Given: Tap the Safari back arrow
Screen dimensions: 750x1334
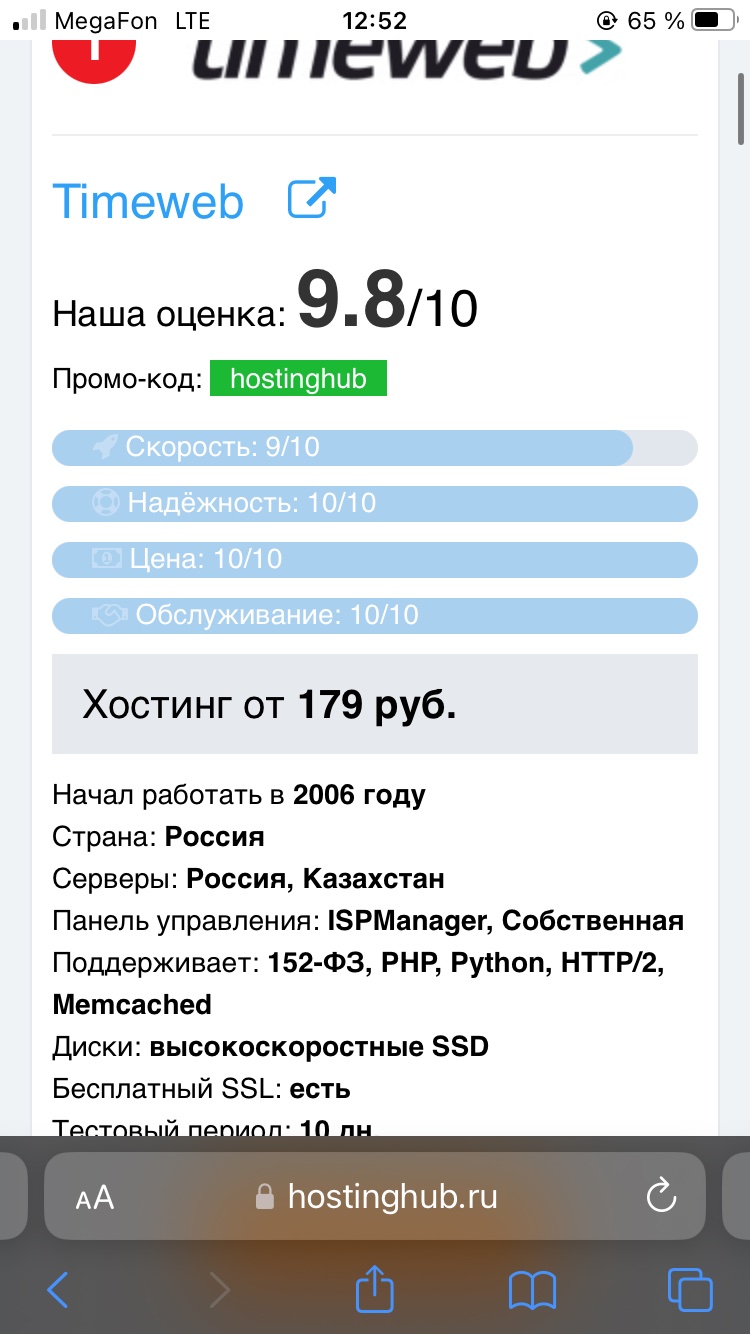Looking at the screenshot, I should (58, 1290).
